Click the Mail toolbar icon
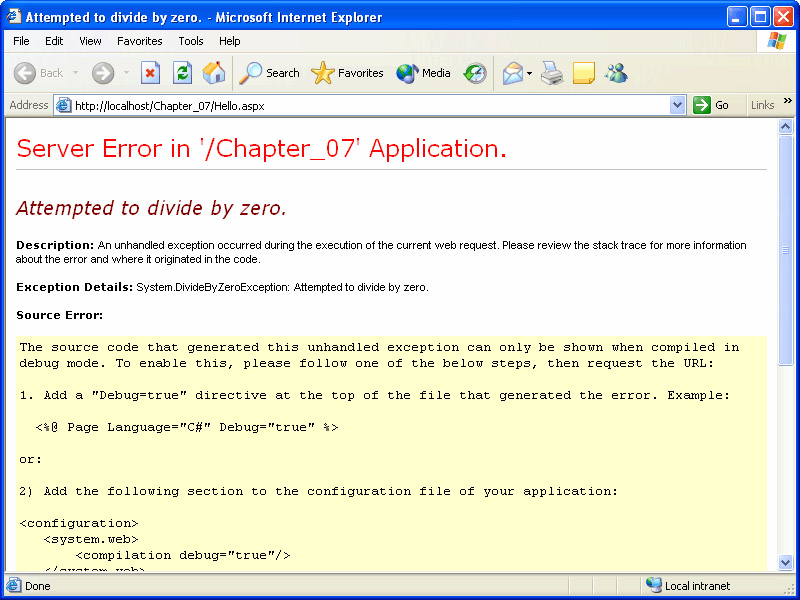Viewport: 800px width, 600px height. coord(512,73)
